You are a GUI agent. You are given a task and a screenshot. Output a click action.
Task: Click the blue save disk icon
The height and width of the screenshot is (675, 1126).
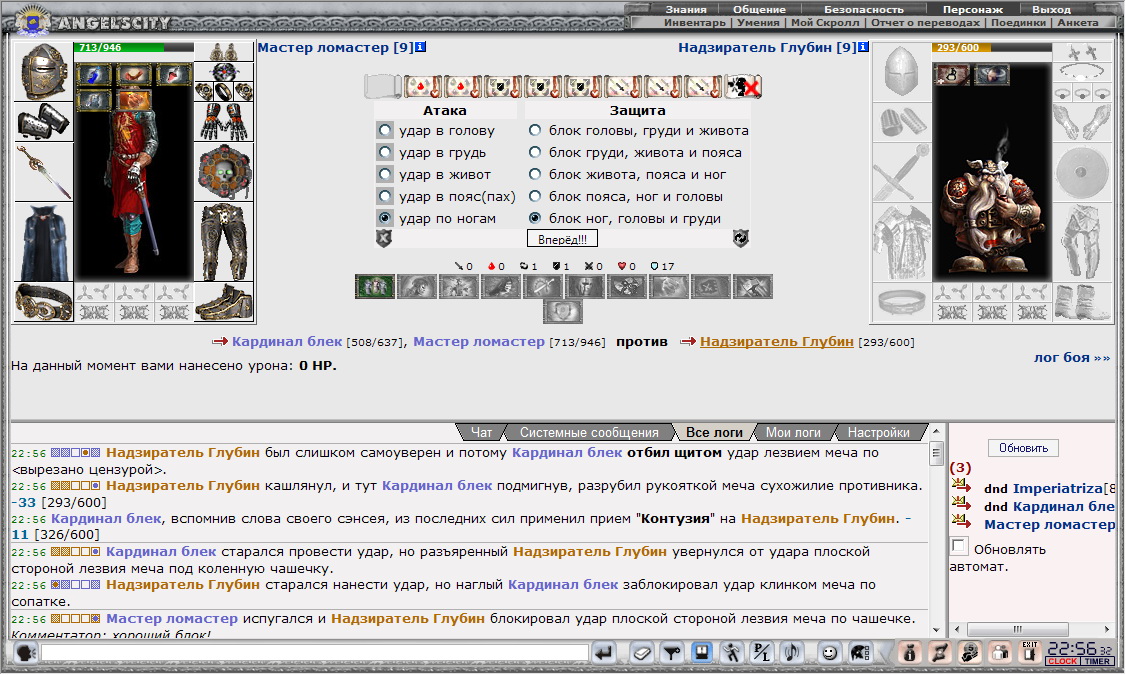pos(701,653)
